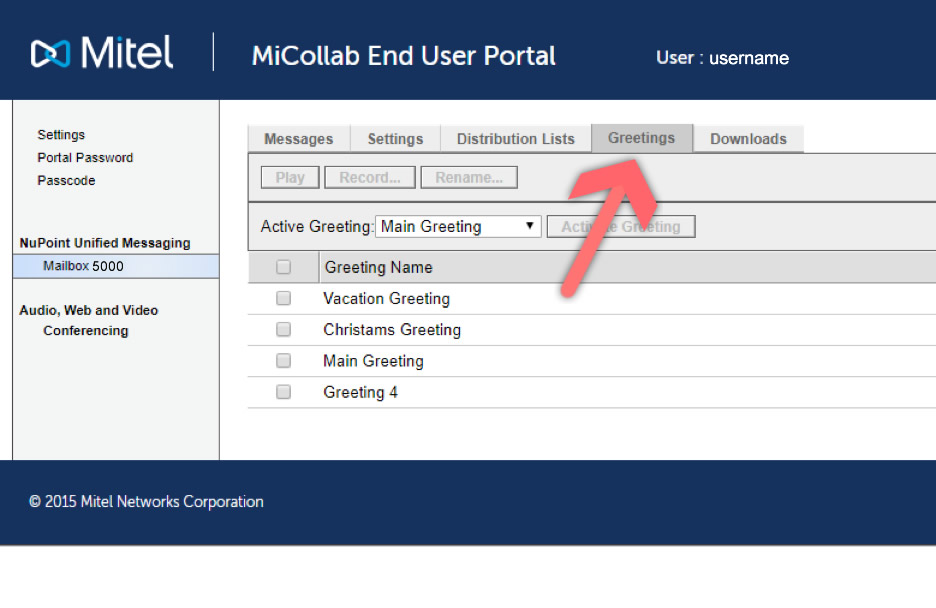Click the MiCollab End User Portal title
This screenshot has height=608, width=936.
[404, 56]
